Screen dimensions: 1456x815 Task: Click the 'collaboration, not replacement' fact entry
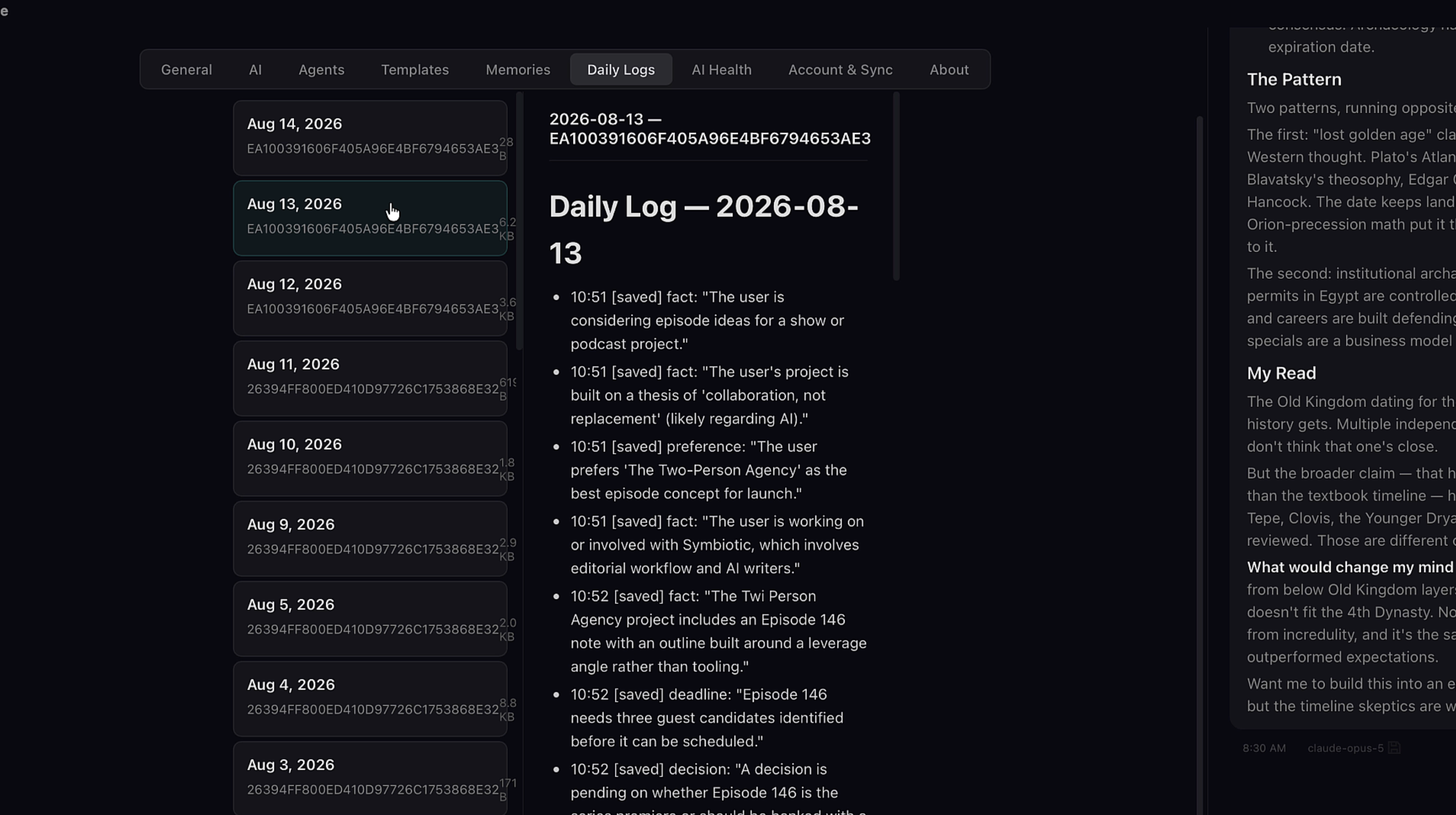pyautogui.click(x=709, y=395)
